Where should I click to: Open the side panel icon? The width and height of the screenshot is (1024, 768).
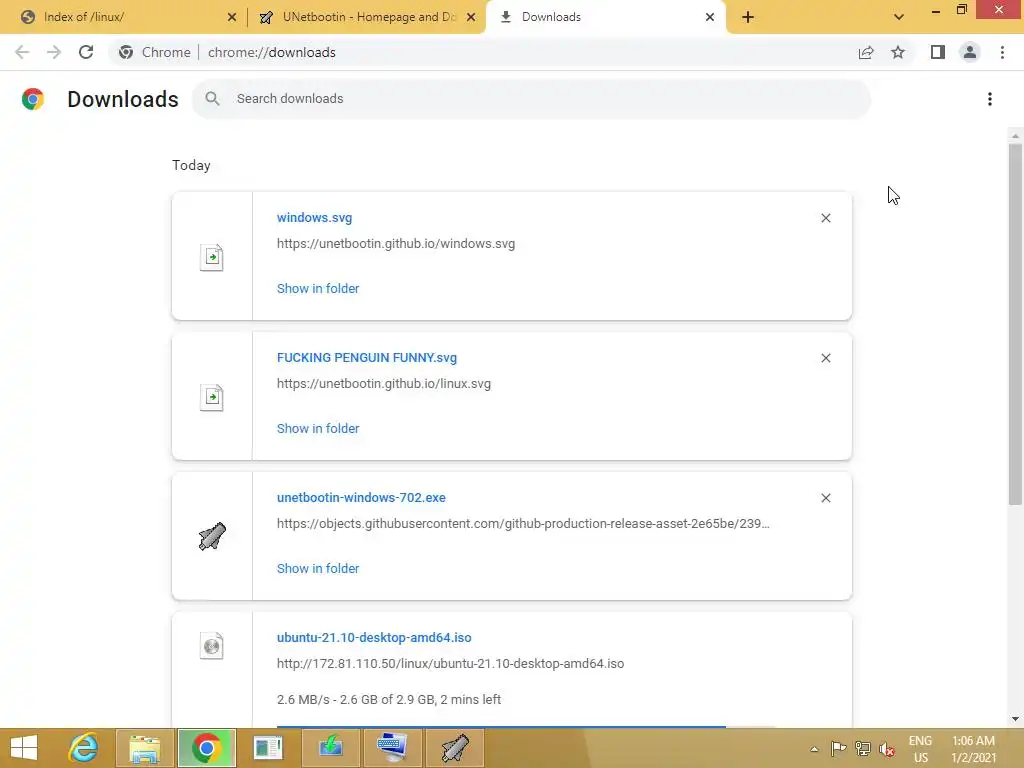(x=938, y=52)
